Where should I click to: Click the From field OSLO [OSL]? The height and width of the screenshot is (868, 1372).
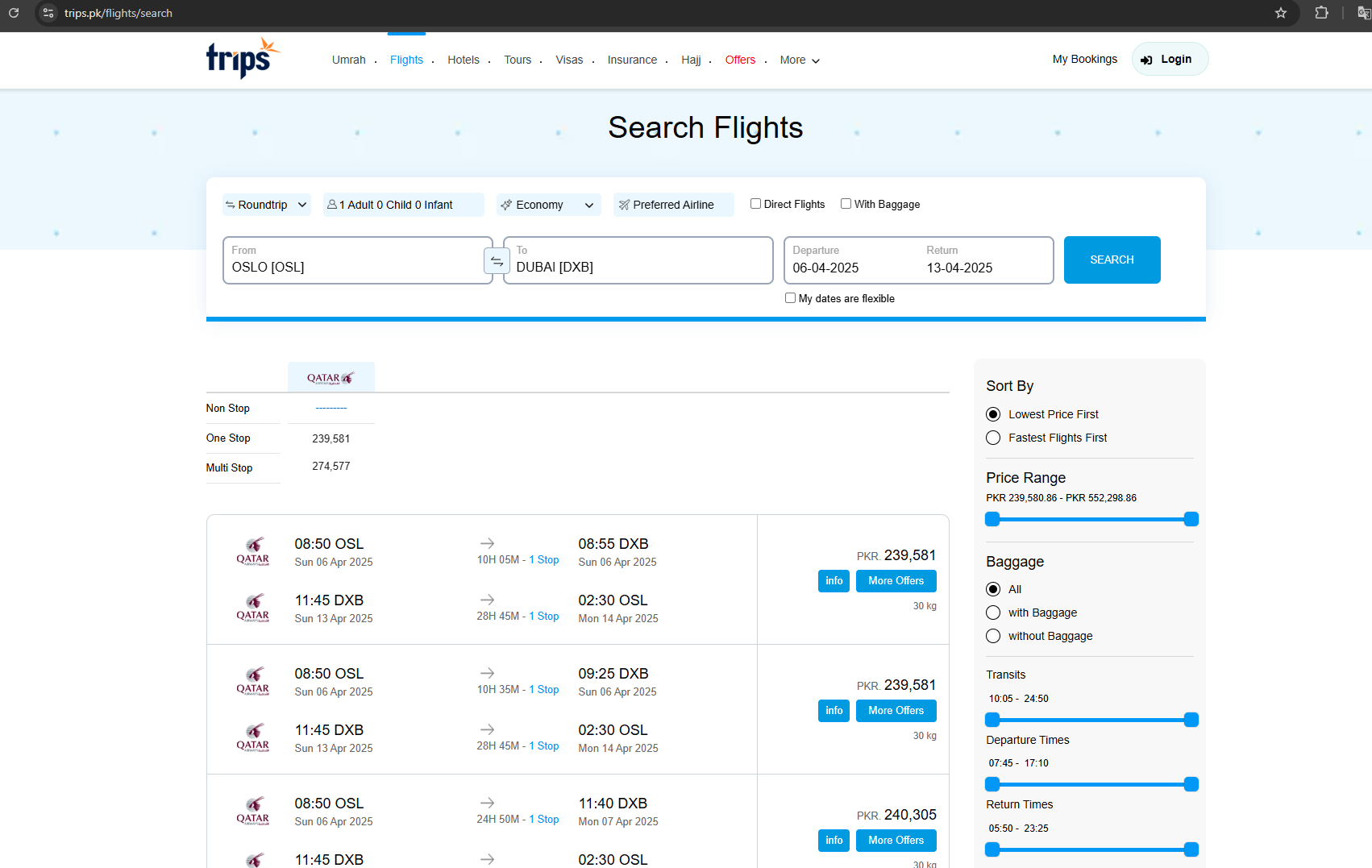pos(357,260)
